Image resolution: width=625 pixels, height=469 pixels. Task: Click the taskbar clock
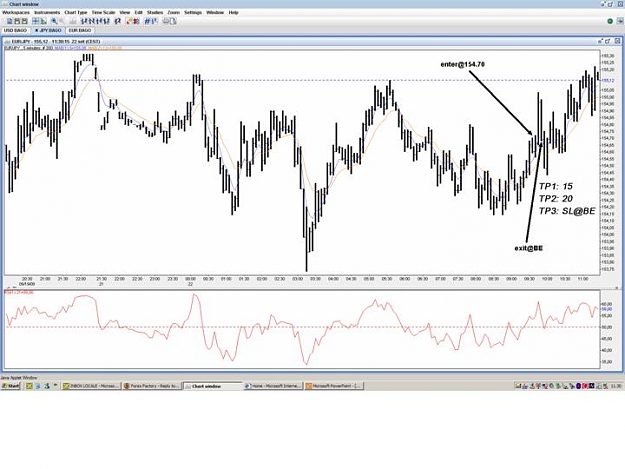click(x=616, y=386)
